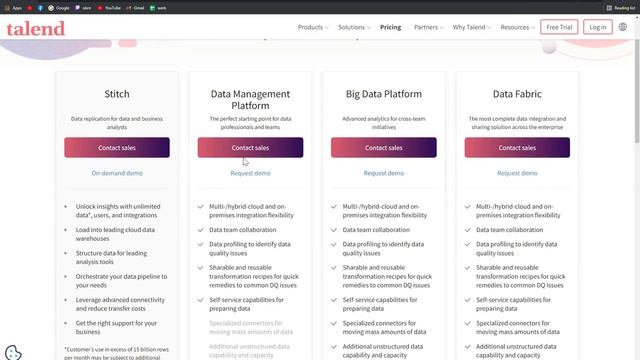This screenshot has height=360, width=640.
Task: Expand the Partners menu
Action: point(428,27)
